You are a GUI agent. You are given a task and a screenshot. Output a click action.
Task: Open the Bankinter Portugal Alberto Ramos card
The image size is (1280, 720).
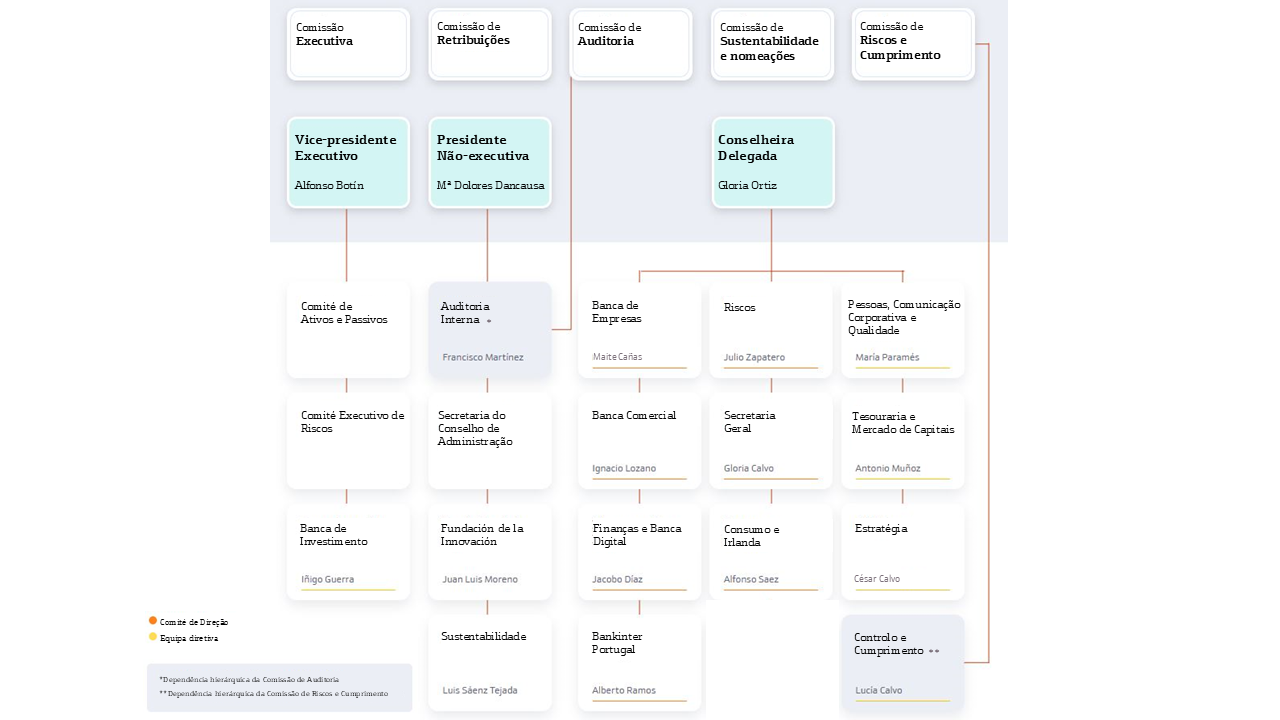[640, 663]
